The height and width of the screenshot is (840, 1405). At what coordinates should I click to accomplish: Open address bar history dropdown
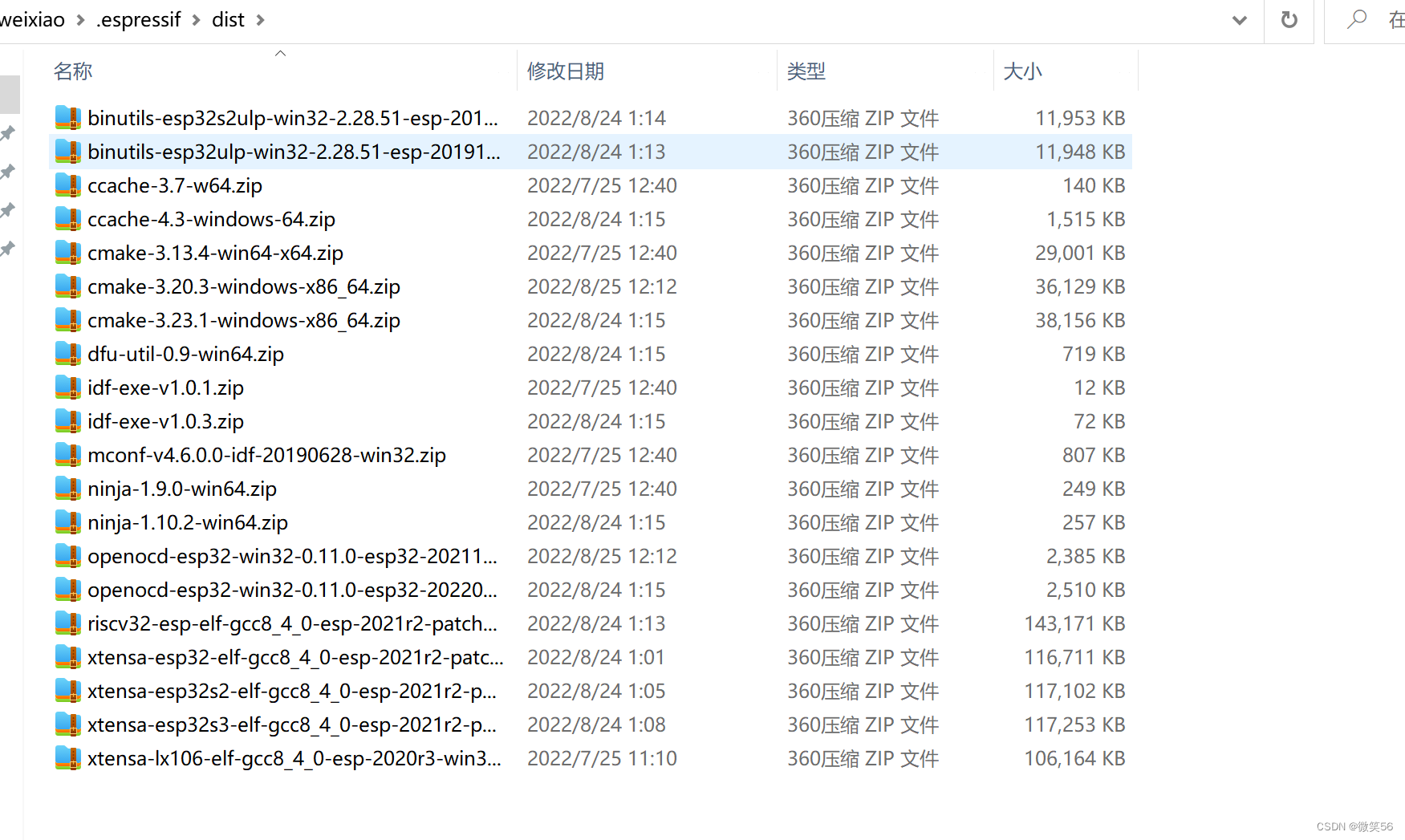click(x=1240, y=20)
